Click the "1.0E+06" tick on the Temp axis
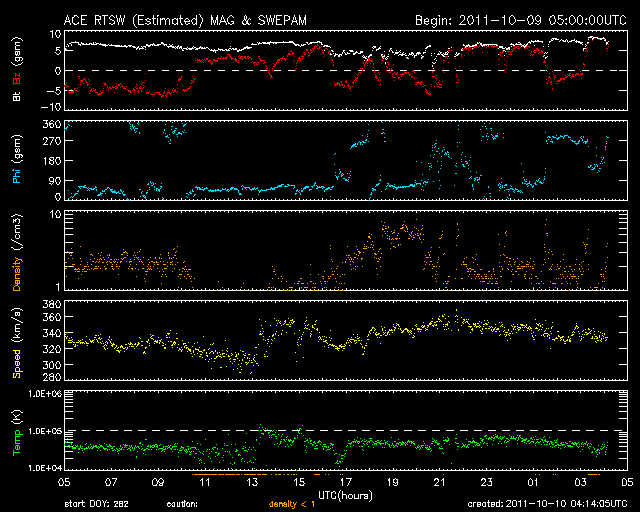Viewport: 640px width, 512px height. (x=45, y=394)
